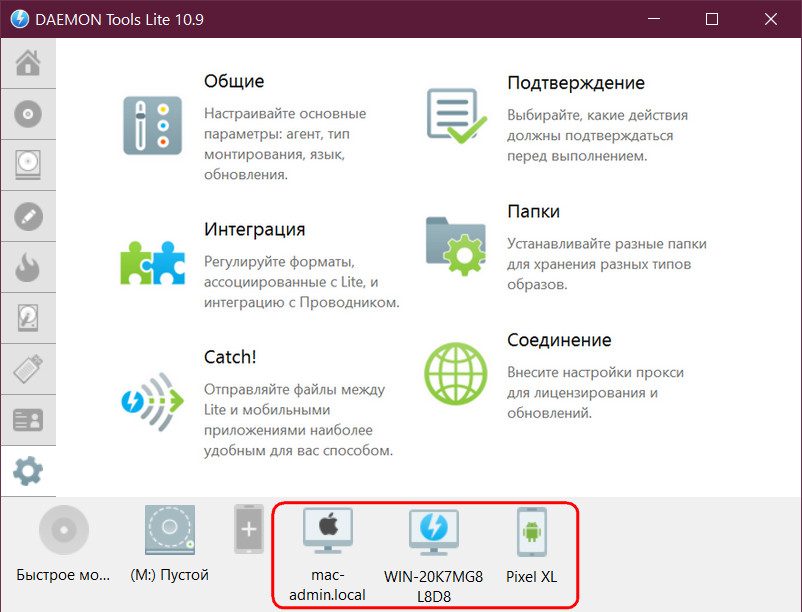Click the DAEMON Tools title bar logo
802x612 pixels.
tap(19, 19)
